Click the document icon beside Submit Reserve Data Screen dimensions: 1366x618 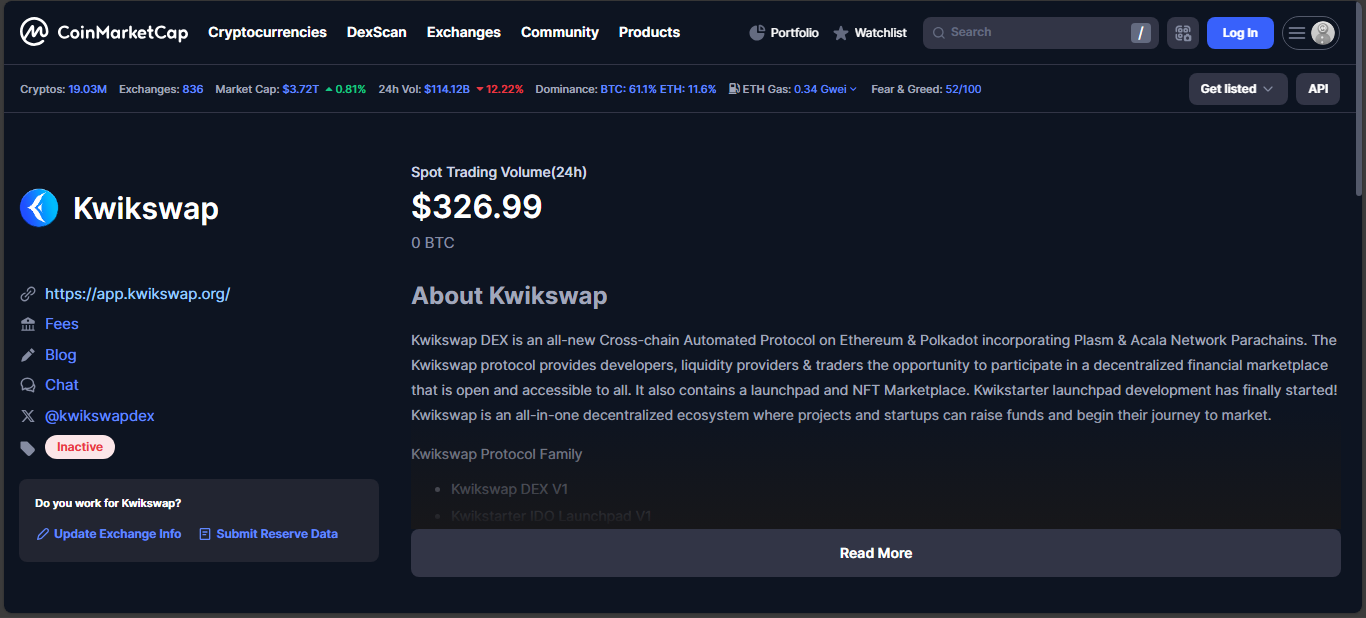point(205,534)
